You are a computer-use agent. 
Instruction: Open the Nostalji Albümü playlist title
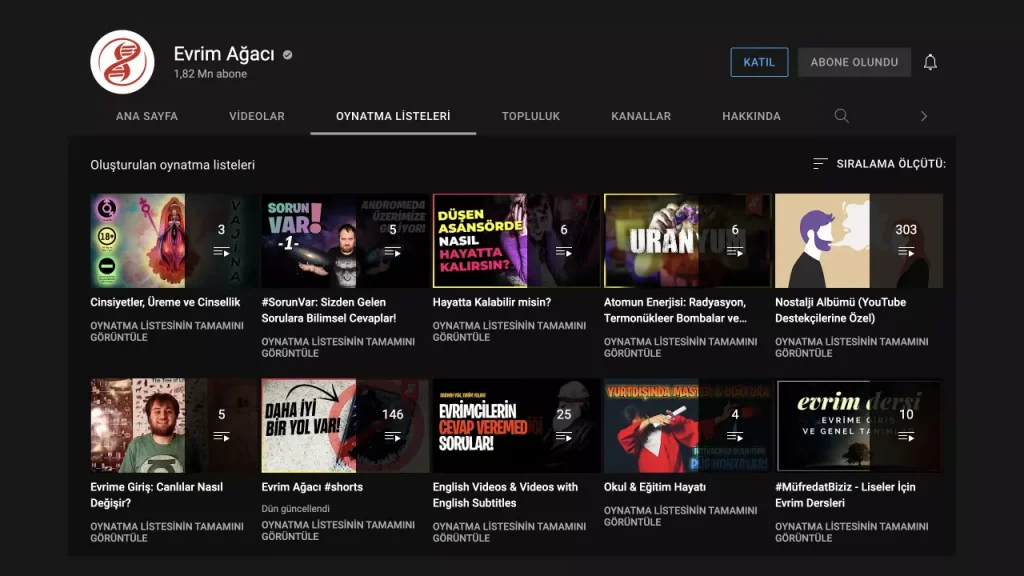(x=840, y=310)
